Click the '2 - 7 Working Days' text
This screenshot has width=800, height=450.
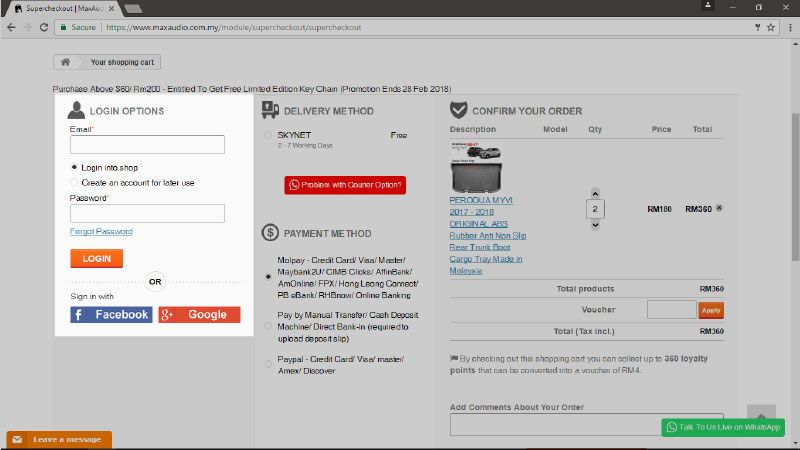(x=305, y=146)
